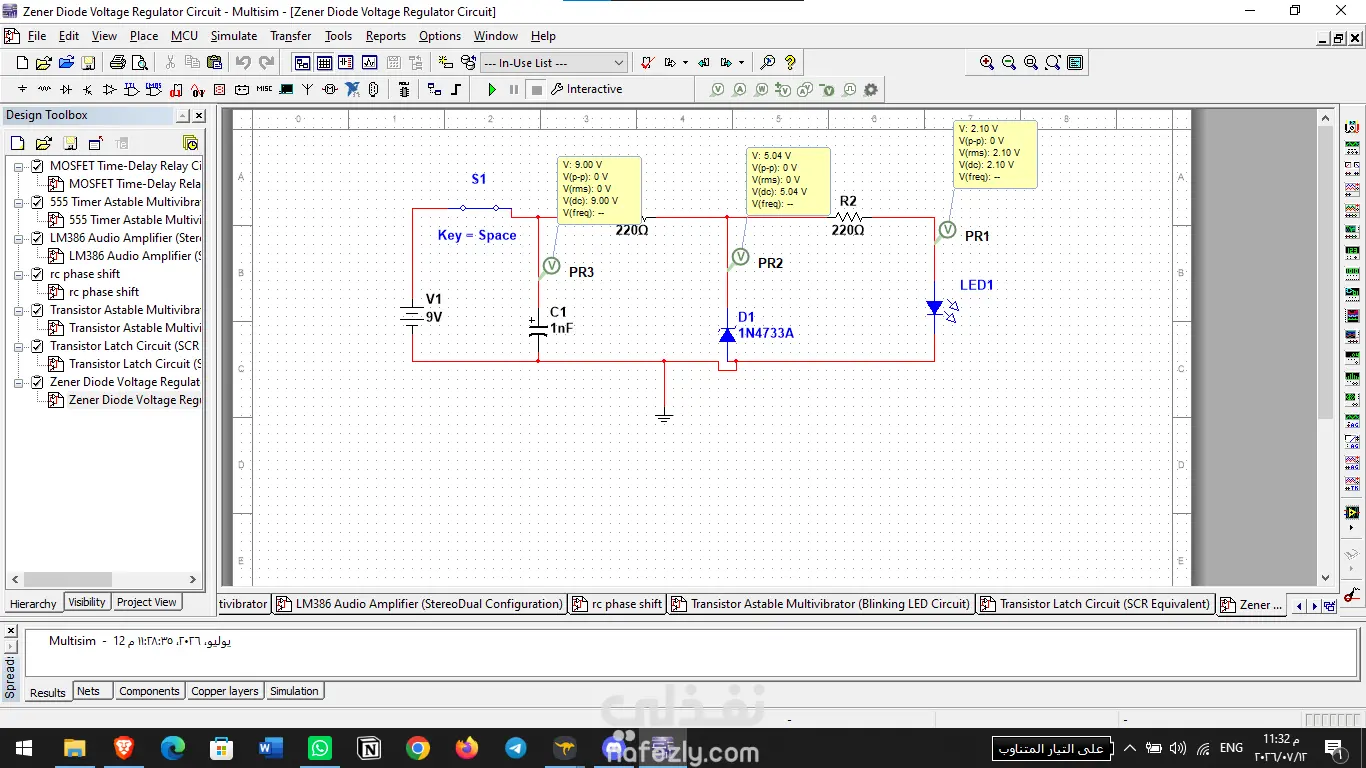Screen dimensions: 1366x768
Task: Place a transistor component
Action: tap(88, 89)
